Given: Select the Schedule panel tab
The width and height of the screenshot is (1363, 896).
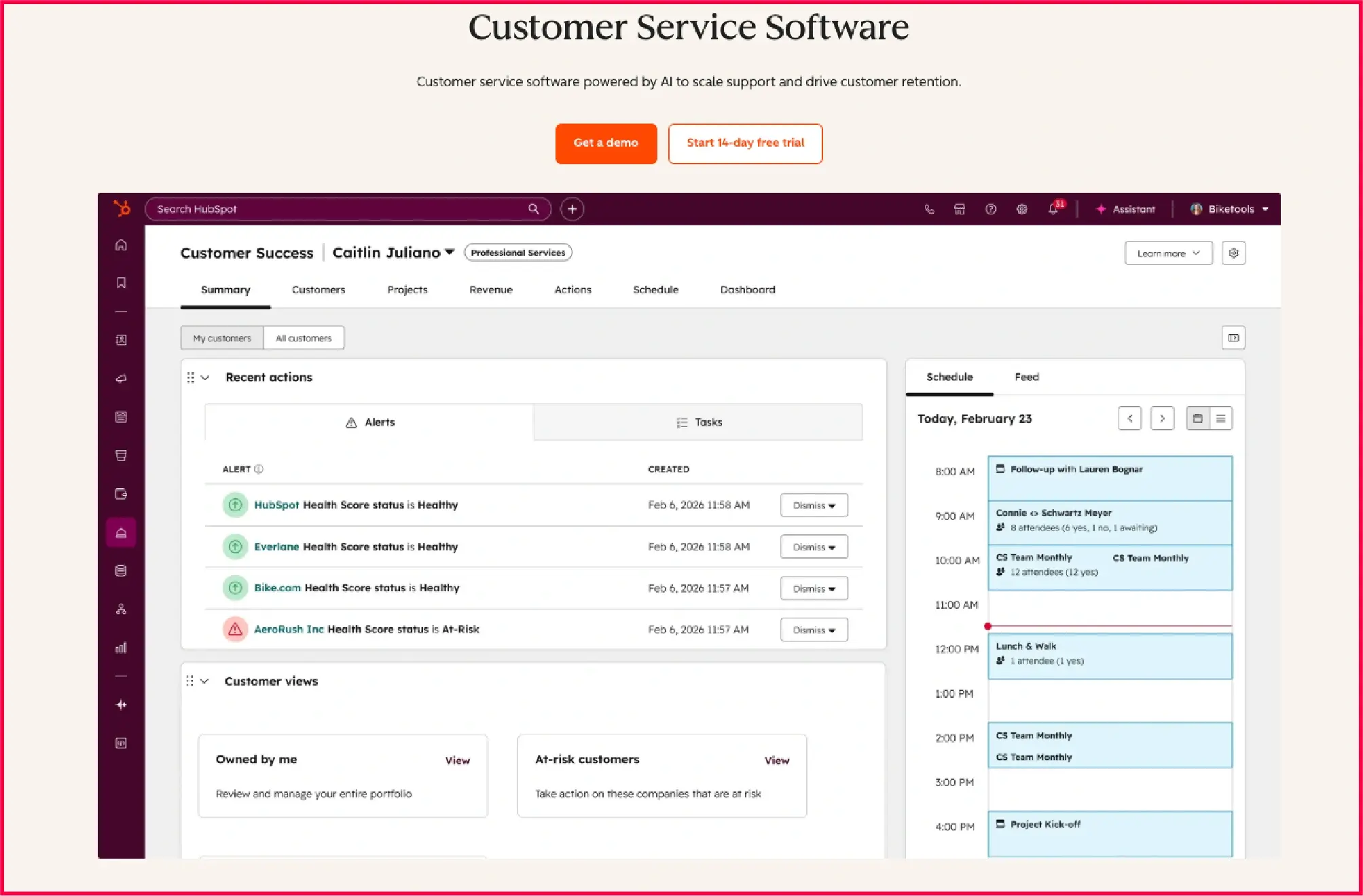Looking at the screenshot, I should click(x=949, y=377).
